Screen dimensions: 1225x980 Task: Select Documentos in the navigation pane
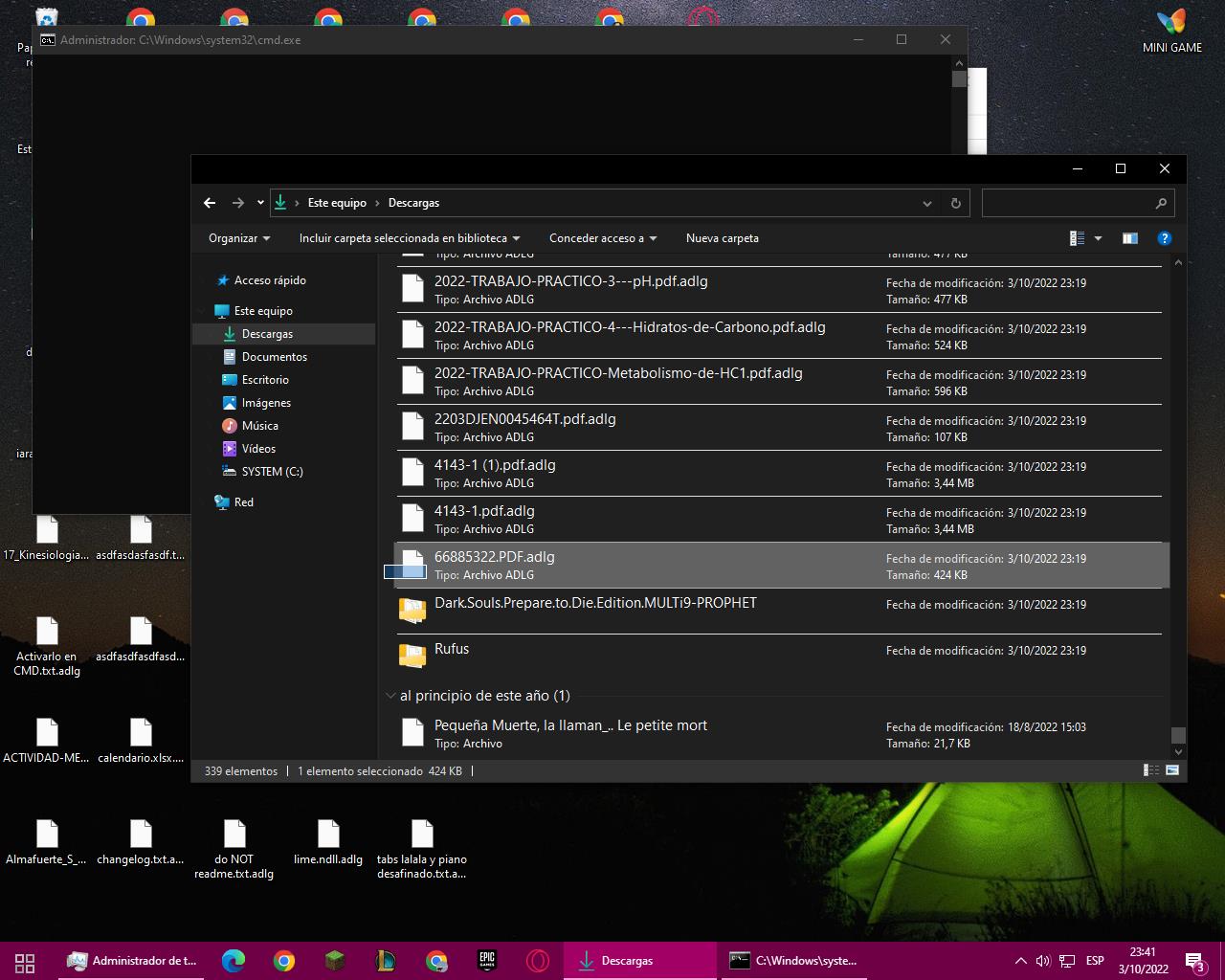(x=274, y=357)
